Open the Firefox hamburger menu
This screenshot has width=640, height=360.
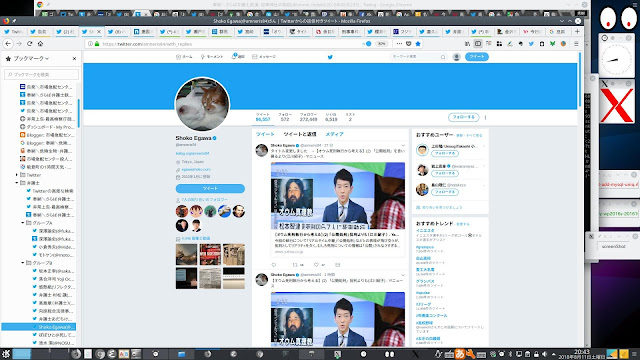576,44
